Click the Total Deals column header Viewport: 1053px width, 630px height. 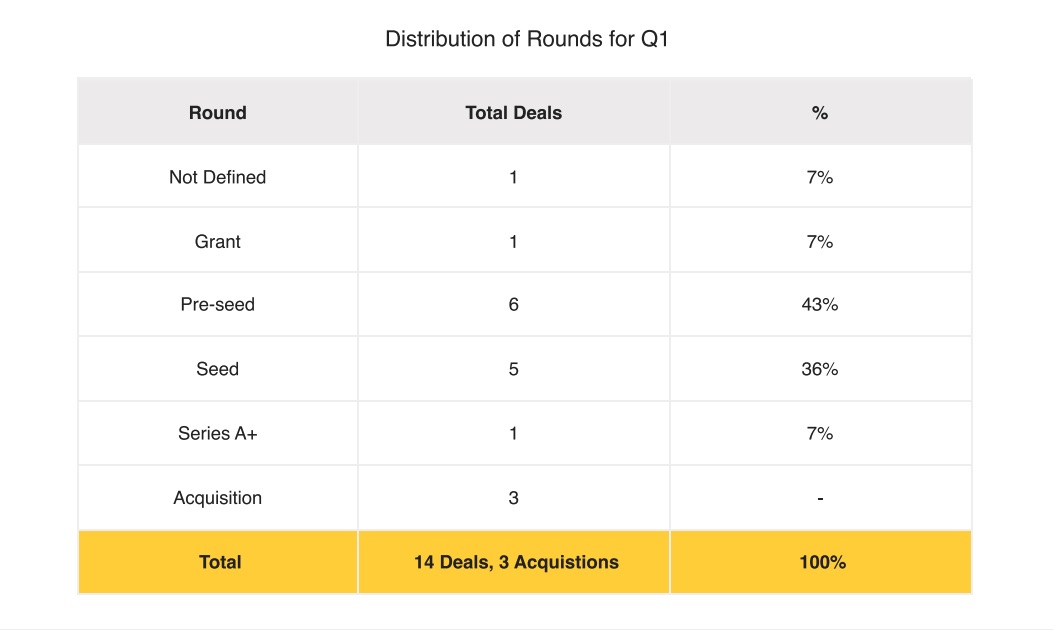point(513,113)
